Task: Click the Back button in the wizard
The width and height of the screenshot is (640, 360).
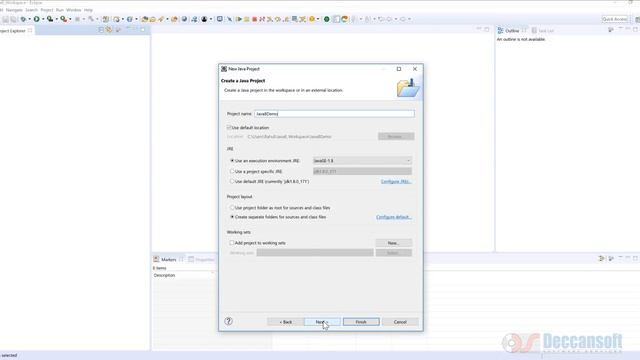Action: (x=286, y=322)
